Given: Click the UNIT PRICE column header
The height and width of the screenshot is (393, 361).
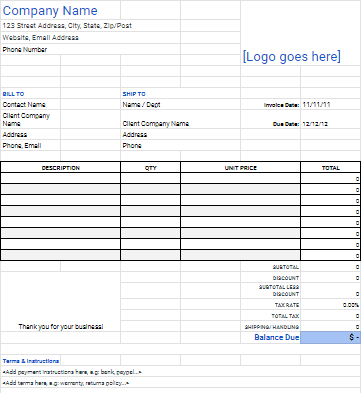Looking at the screenshot, I should point(241,168).
